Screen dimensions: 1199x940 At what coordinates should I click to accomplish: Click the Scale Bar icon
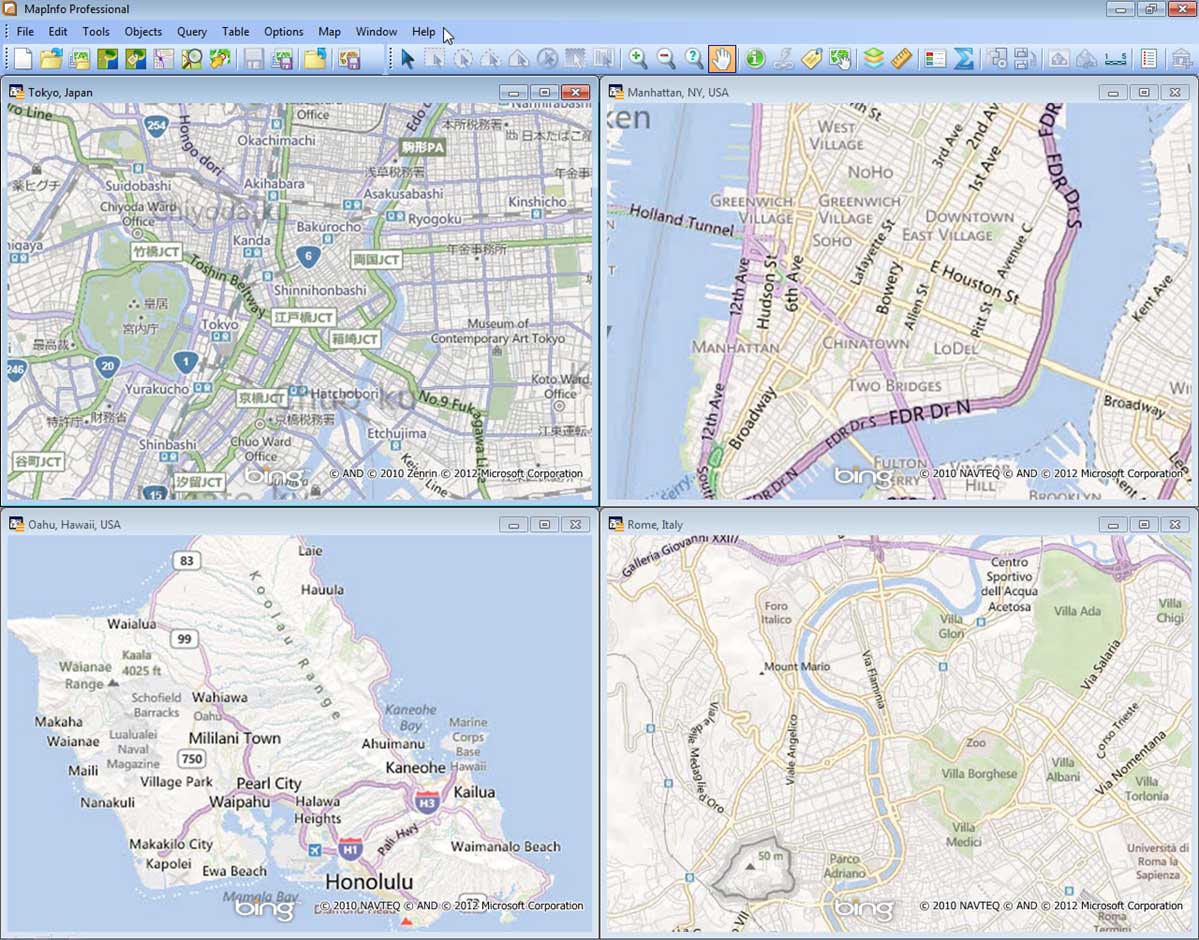click(x=1115, y=59)
